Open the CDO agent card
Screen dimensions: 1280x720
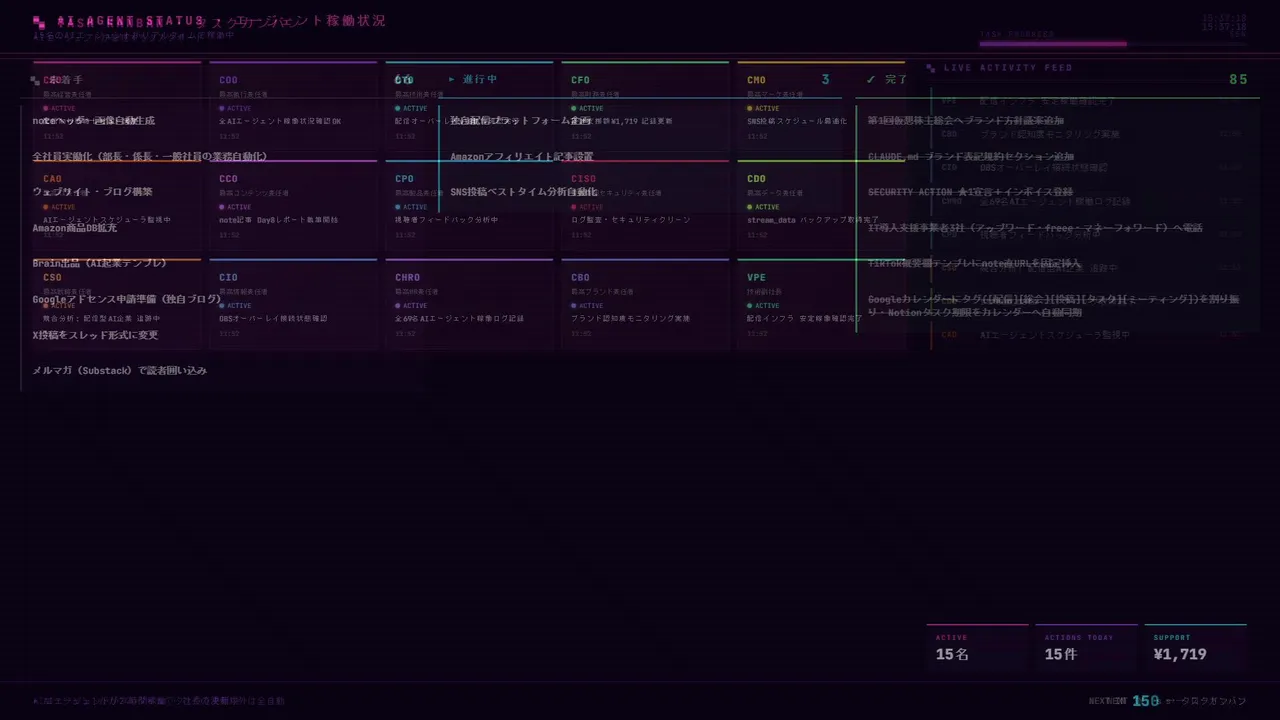coord(821,204)
